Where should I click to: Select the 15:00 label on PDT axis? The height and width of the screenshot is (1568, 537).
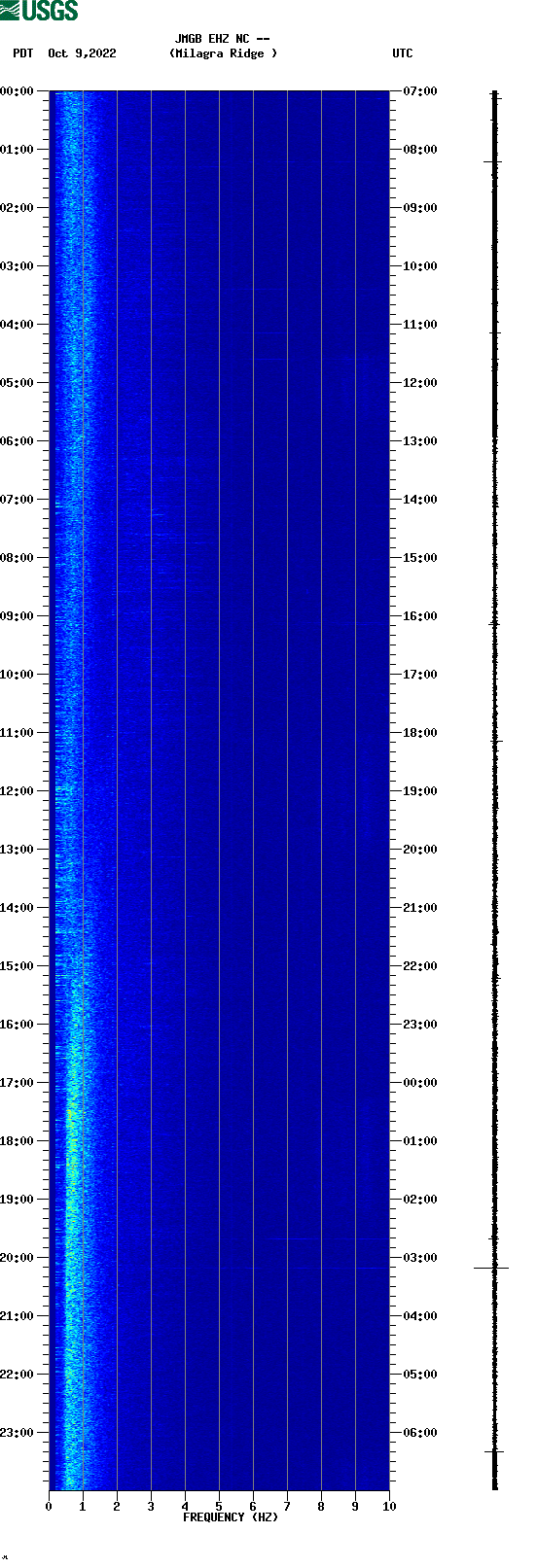click(x=18, y=966)
